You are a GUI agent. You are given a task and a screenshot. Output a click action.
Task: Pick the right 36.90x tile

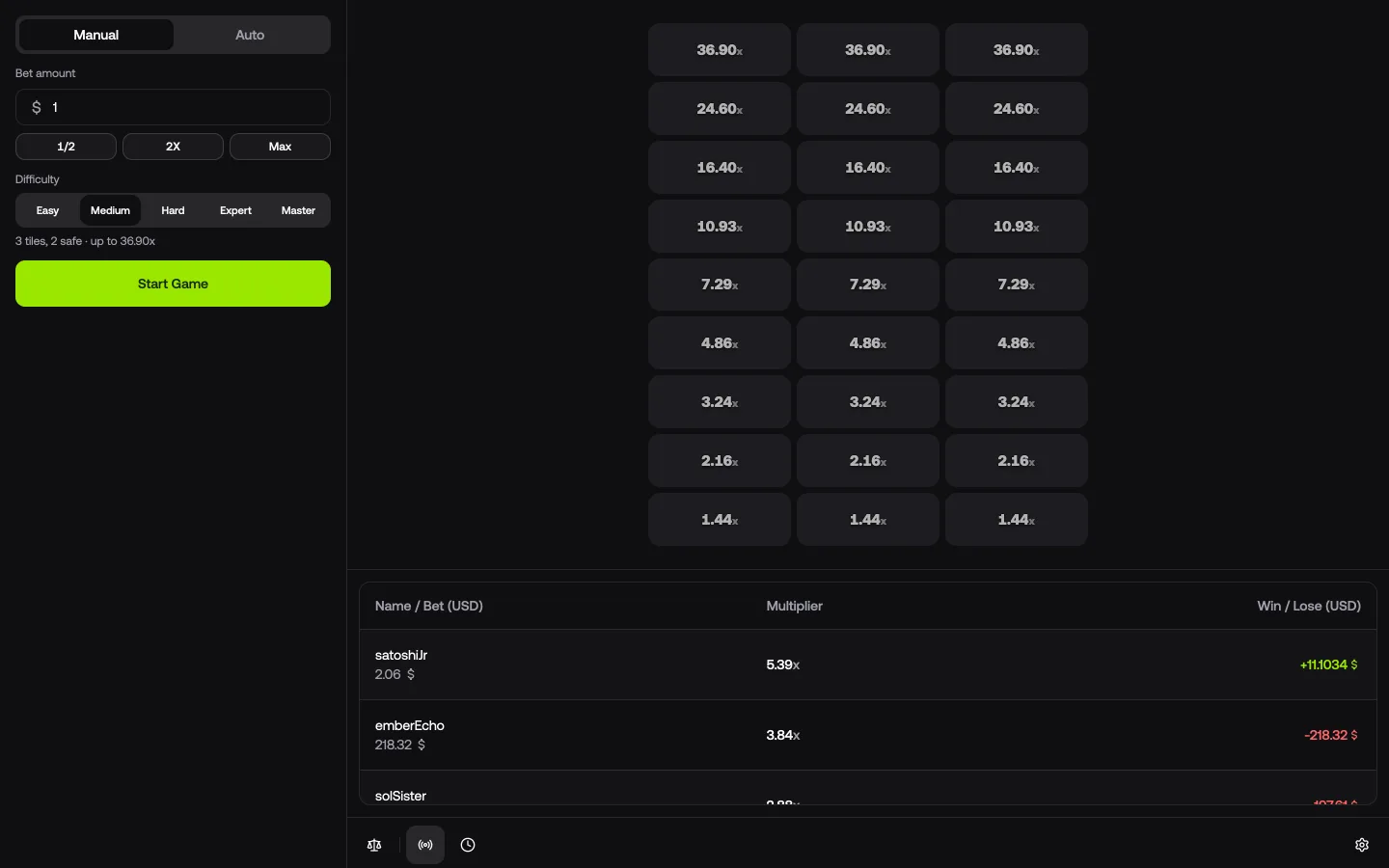click(x=1017, y=50)
